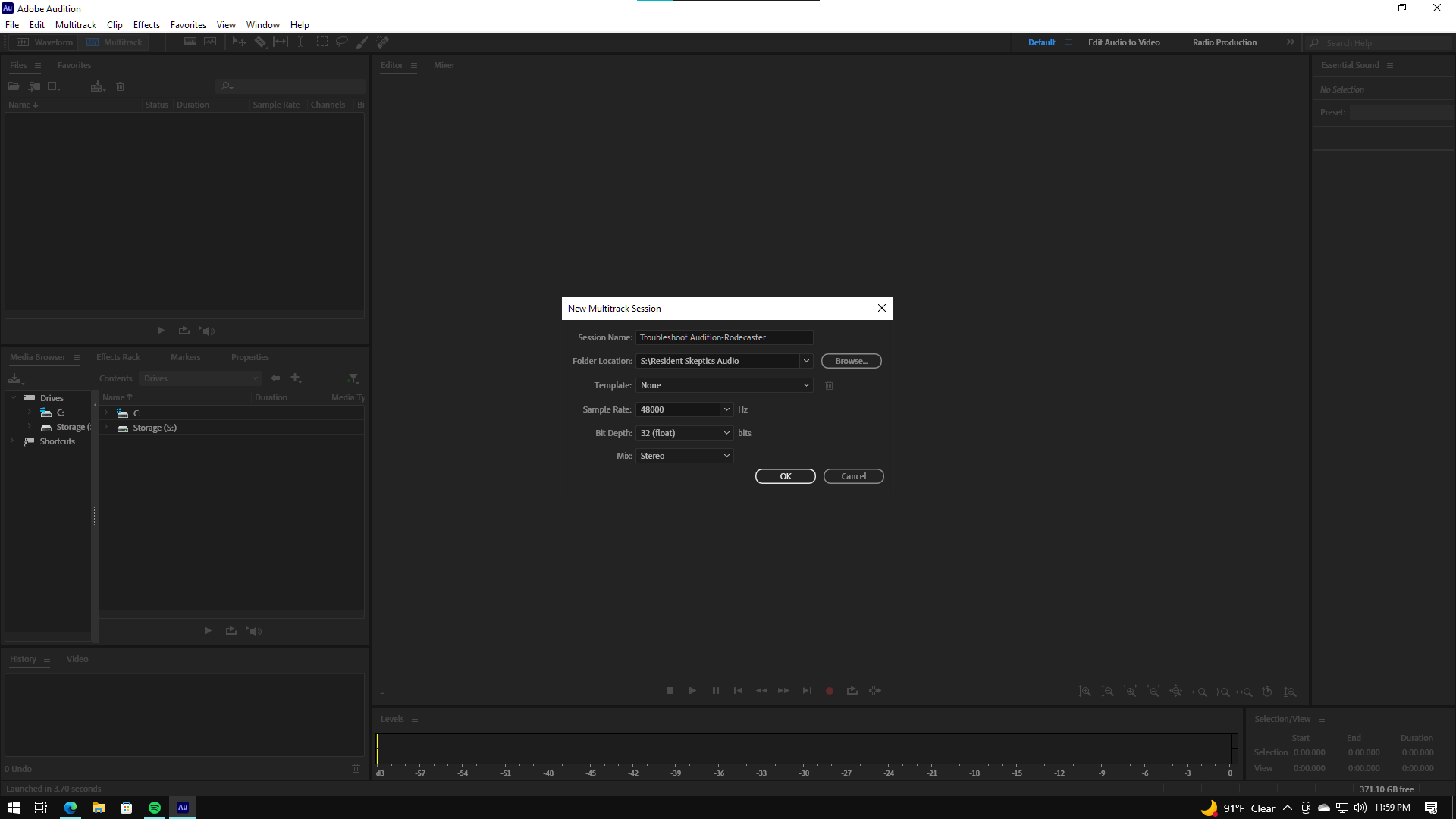Viewport: 1456px width, 819px height.
Task: Click inside the Session Name text field
Action: tap(723, 337)
